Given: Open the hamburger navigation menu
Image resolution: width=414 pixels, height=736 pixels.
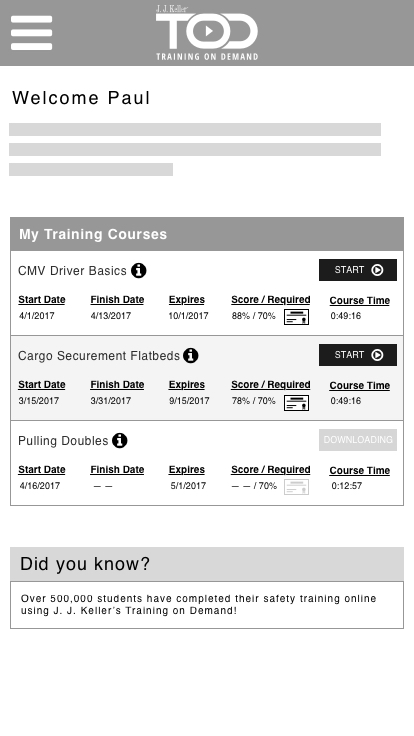Looking at the screenshot, I should [31, 33].
